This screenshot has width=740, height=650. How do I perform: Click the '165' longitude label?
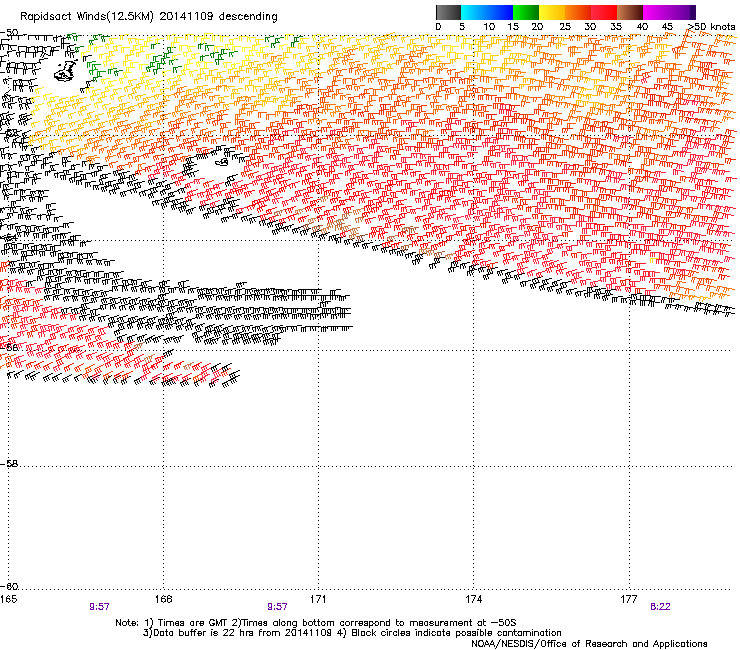8,599
